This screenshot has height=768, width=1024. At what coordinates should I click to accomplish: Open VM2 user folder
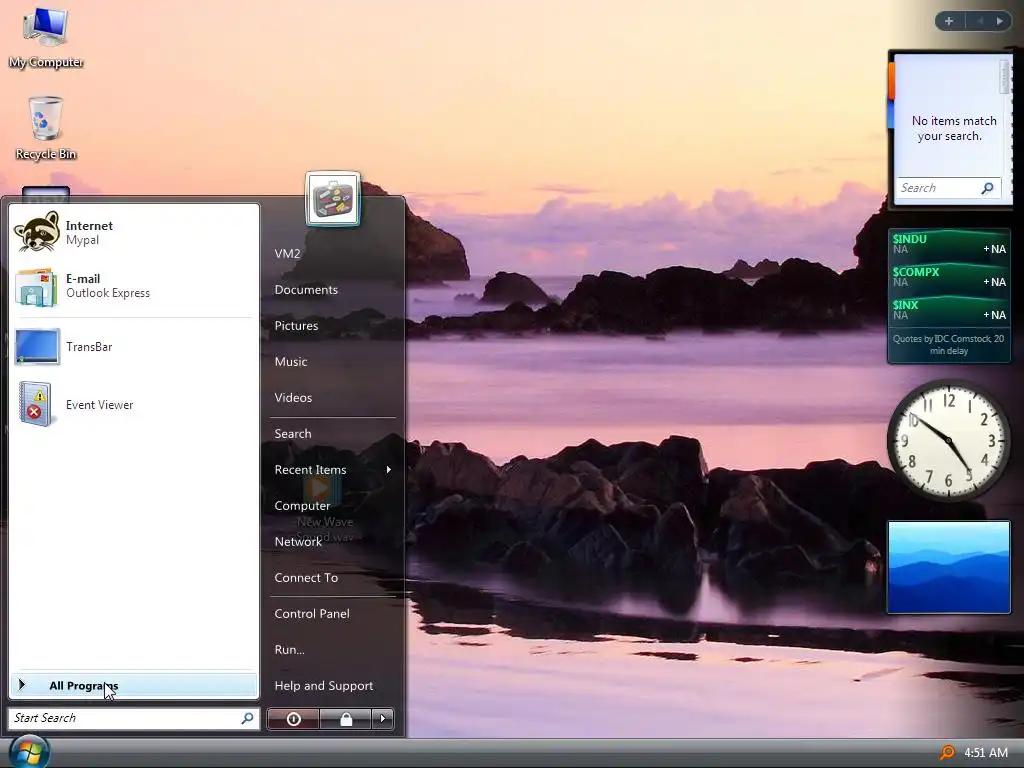[x=287, y=253]
